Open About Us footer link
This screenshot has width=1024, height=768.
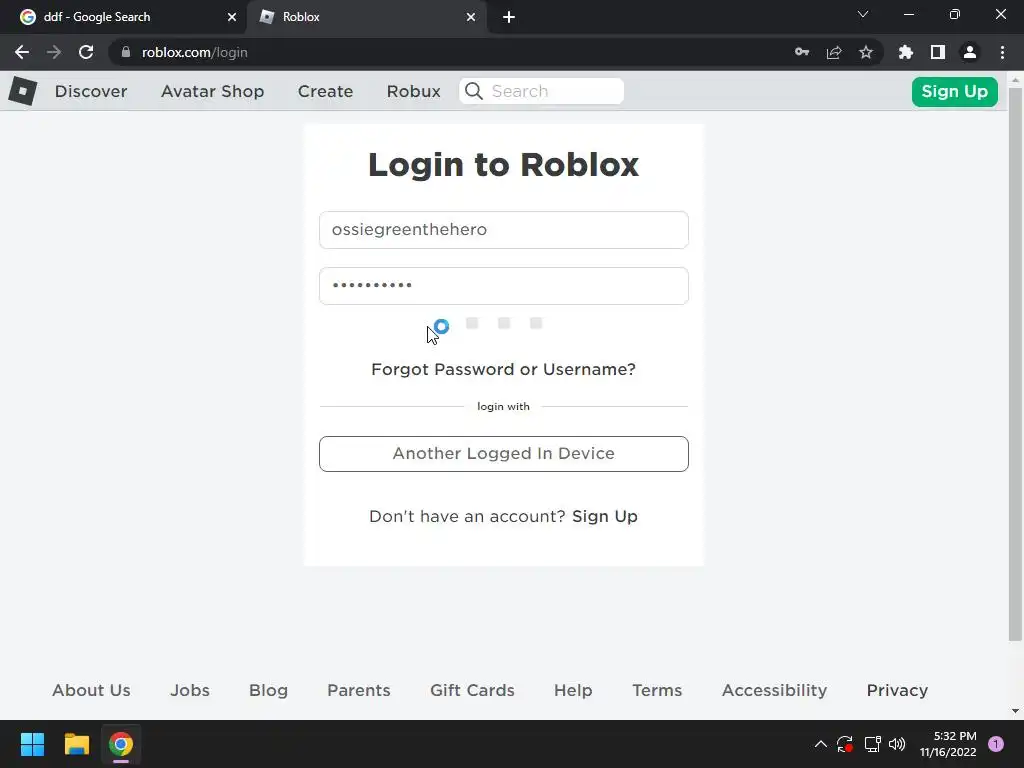pos(91,690)
